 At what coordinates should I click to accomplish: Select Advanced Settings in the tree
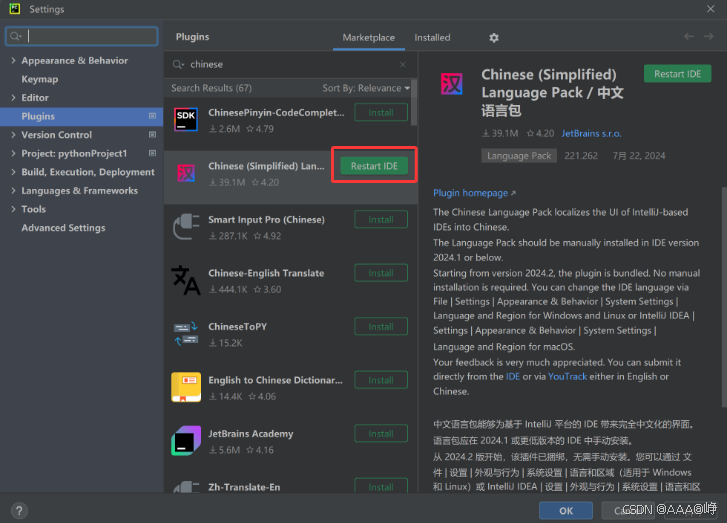coord(64,228)
